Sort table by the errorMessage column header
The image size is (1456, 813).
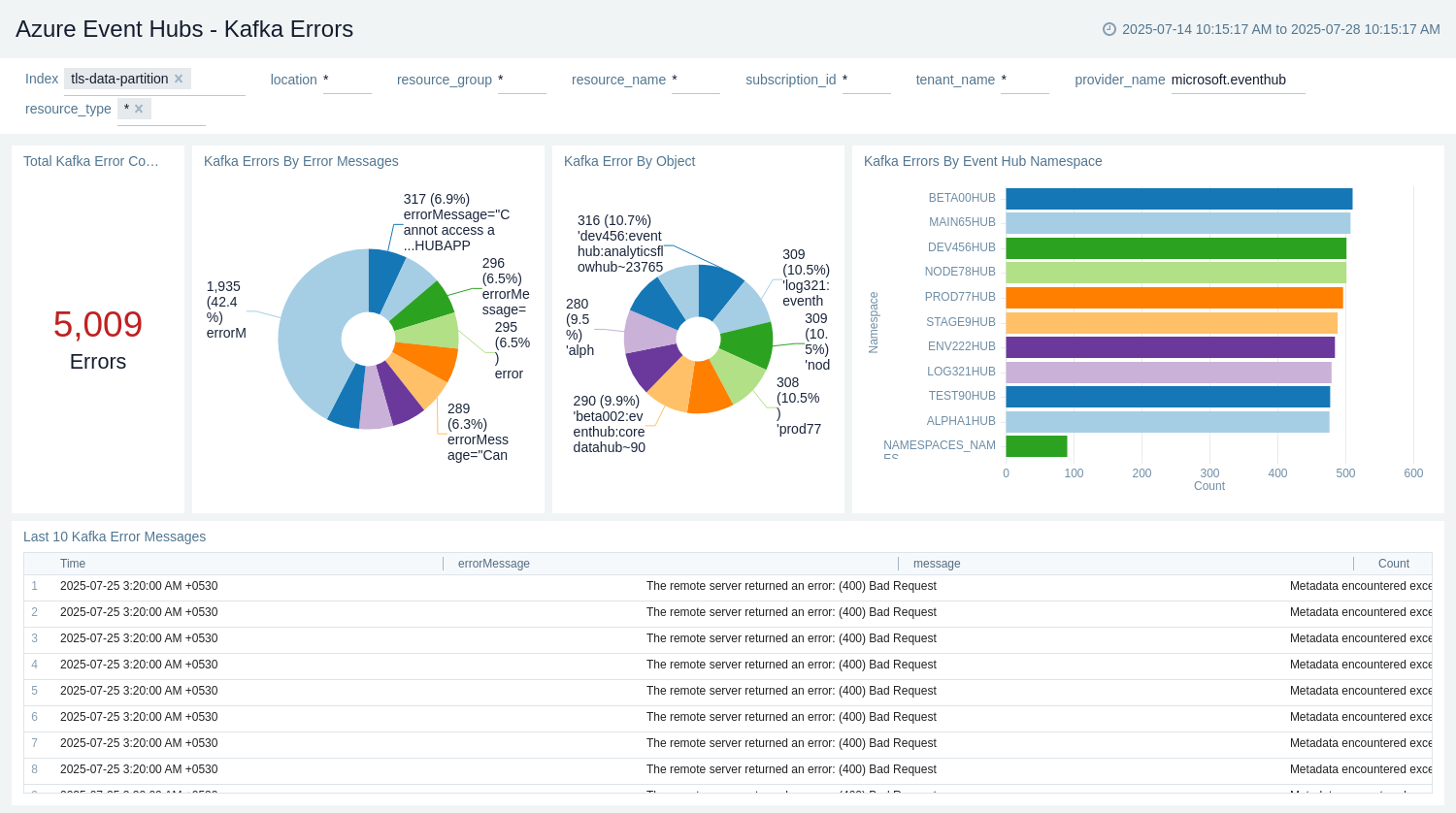click(x=494, y=564)
